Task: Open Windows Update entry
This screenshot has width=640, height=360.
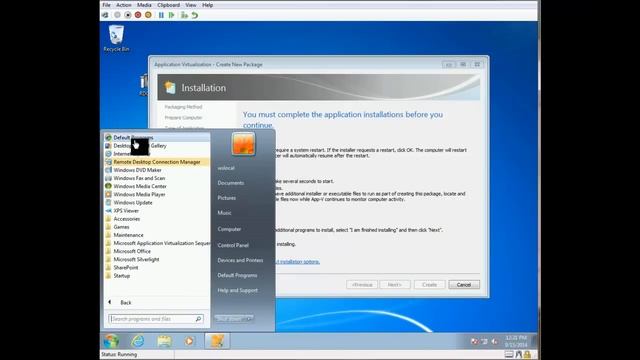Action: tap(157, 203)
